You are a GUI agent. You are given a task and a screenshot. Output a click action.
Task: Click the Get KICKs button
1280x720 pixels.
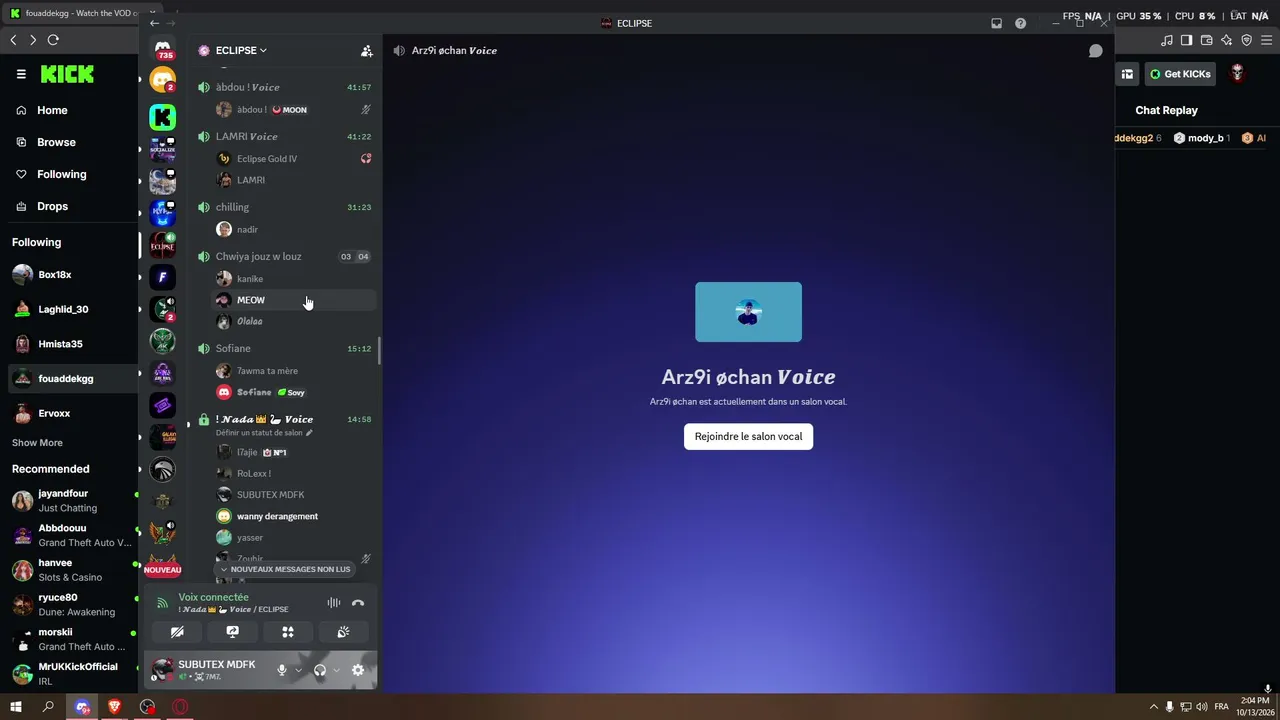coord(1180,74)
